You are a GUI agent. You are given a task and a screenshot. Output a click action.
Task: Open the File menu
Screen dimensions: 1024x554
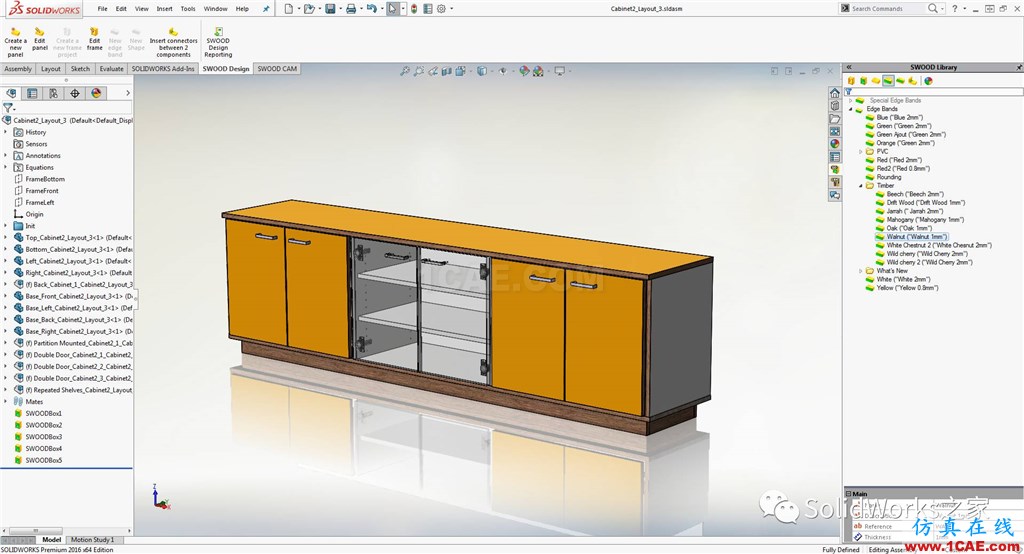[103, 9]
